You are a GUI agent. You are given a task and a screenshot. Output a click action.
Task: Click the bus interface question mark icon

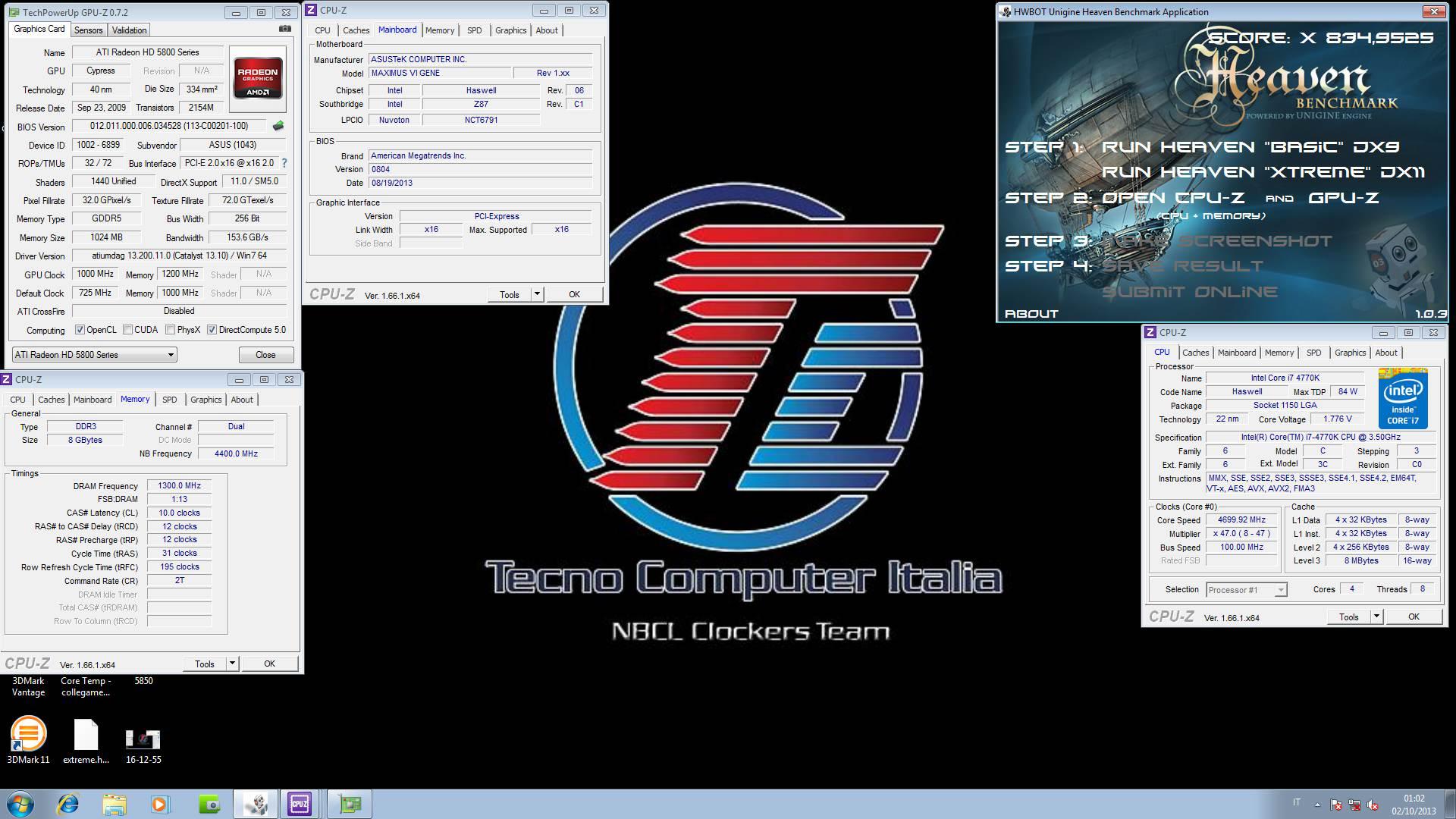pos(284,163)
